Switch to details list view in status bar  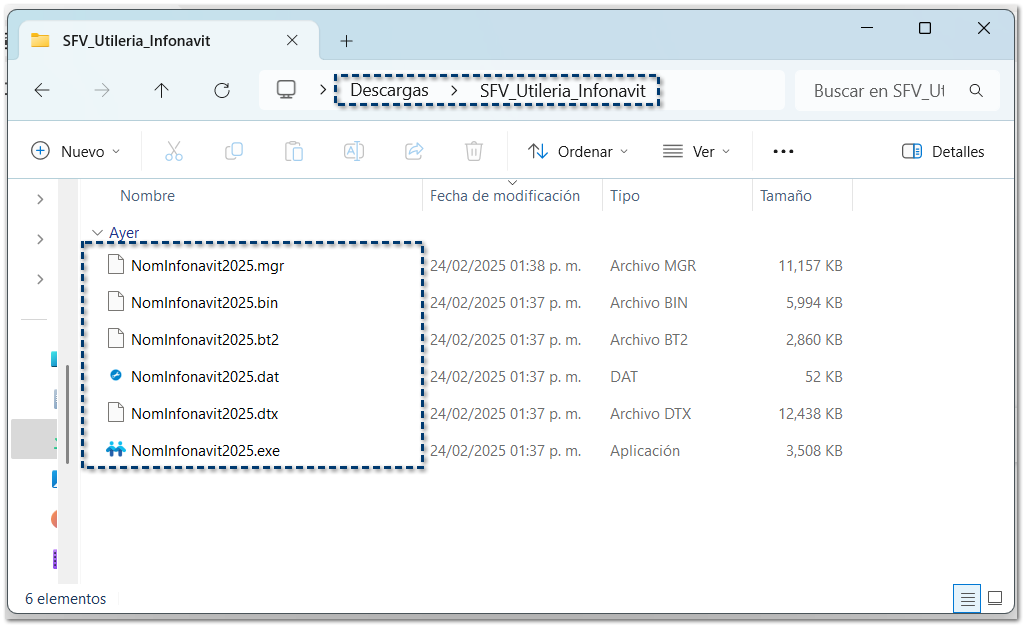click(x=967, y=599)
